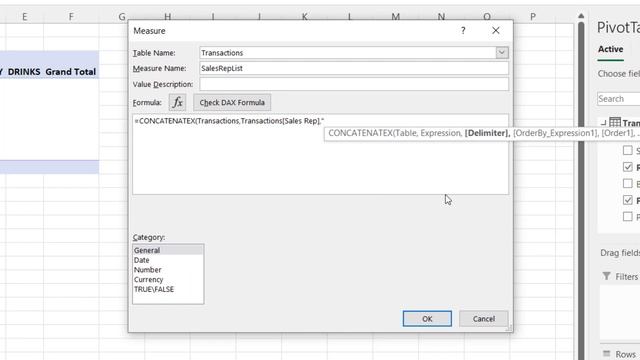Open the Measure dialog help question mark
The height and width of the screenshot is (360, 640).
coord(463,31)
